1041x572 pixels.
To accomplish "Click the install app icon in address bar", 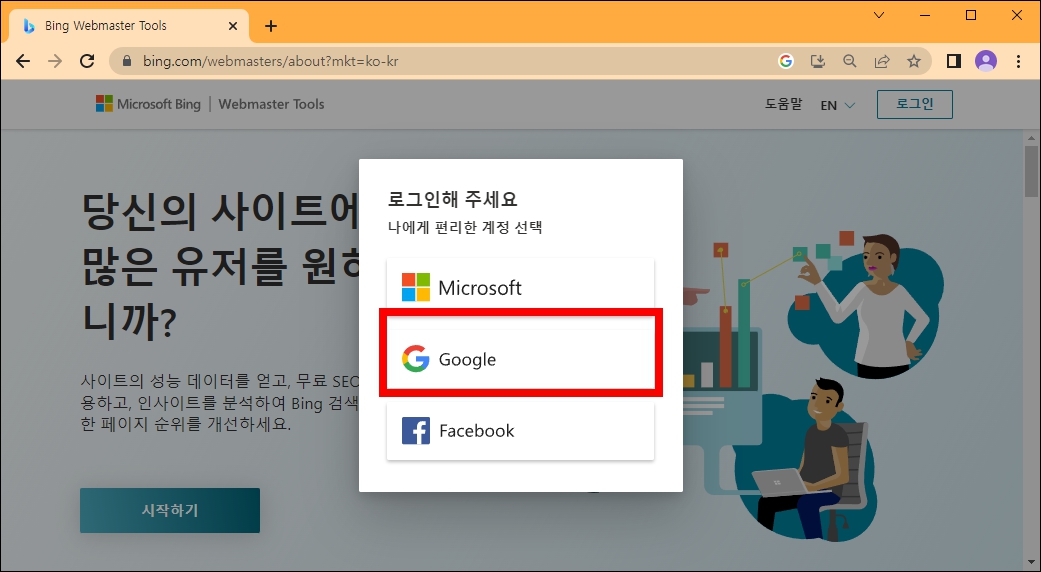I will point(818,61).
